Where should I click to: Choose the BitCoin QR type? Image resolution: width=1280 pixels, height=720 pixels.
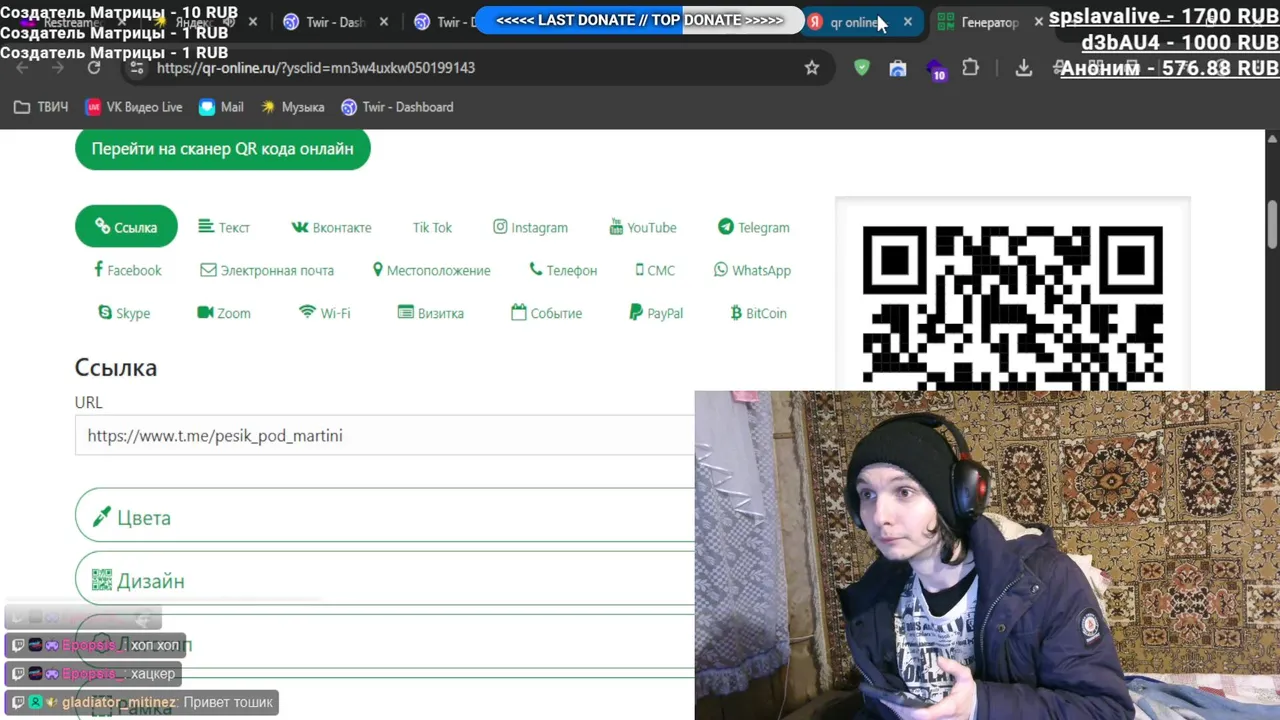click(759, 313)
